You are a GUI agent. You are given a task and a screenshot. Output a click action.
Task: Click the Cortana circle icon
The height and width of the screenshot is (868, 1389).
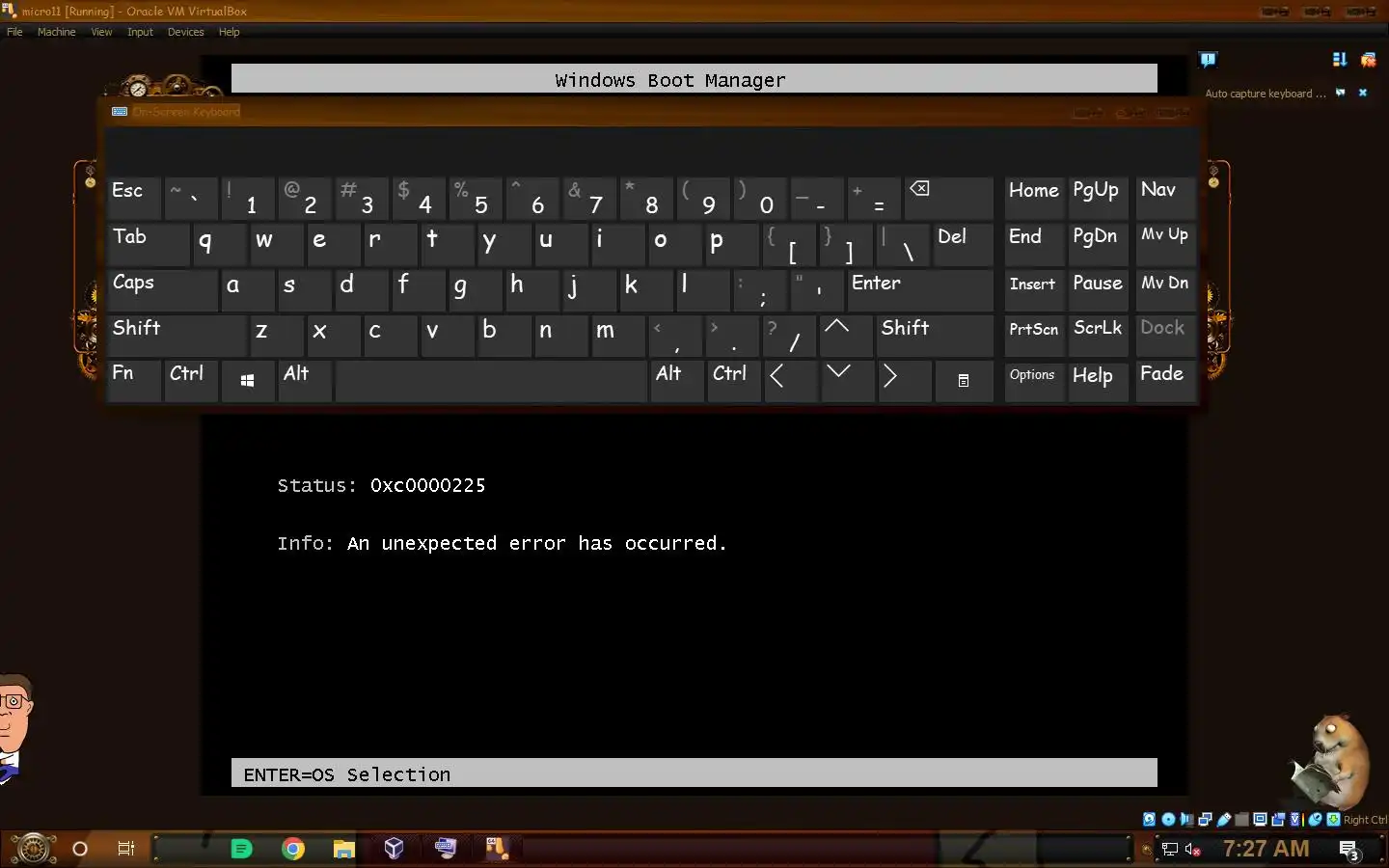pos(80,849)
